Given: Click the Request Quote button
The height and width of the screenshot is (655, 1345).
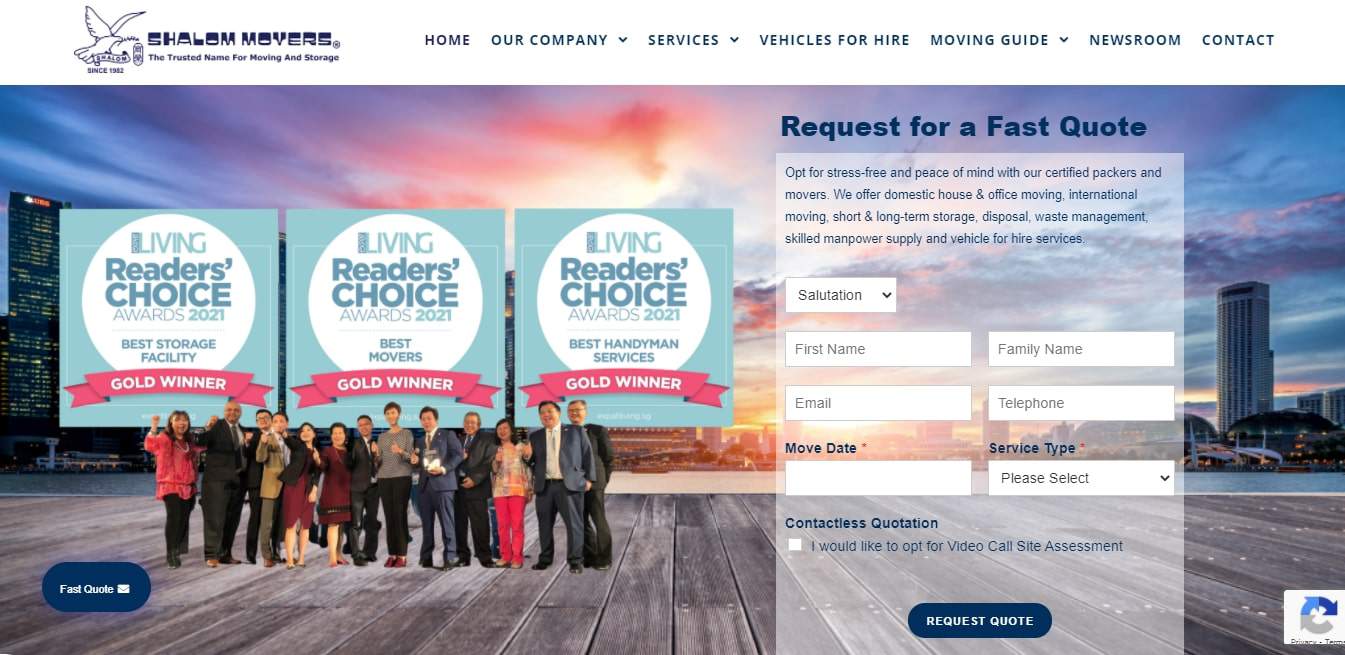Looking at the screenshot, I should pos(980,621).
